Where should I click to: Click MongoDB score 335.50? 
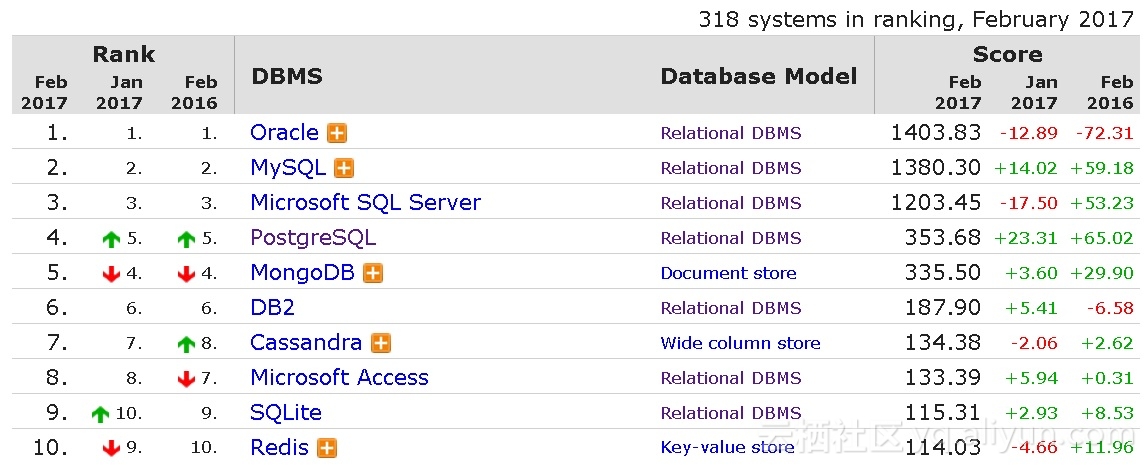pyautogui.click(x=942, y=273)
